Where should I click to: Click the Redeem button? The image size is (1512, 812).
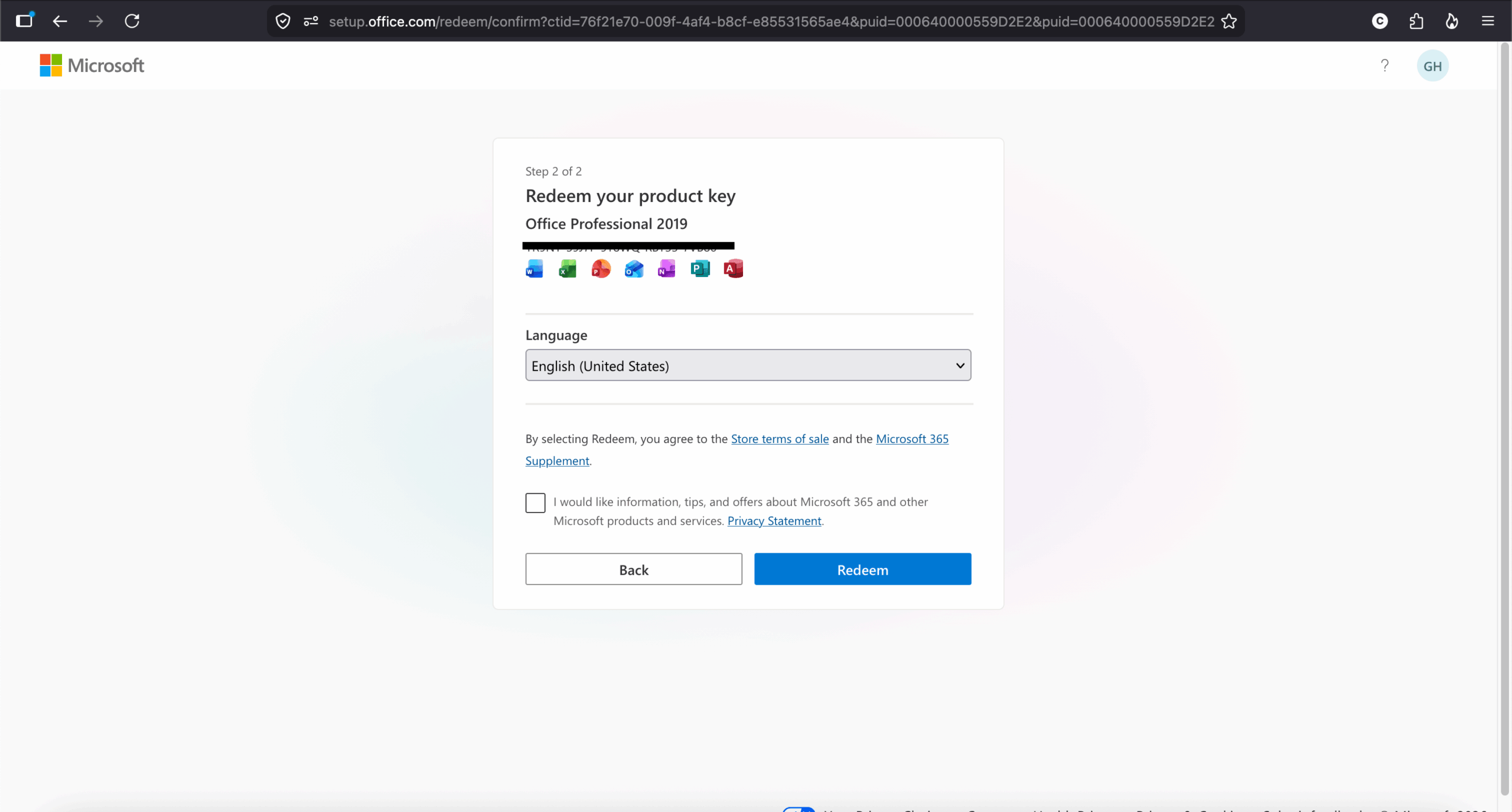[862, 569]
